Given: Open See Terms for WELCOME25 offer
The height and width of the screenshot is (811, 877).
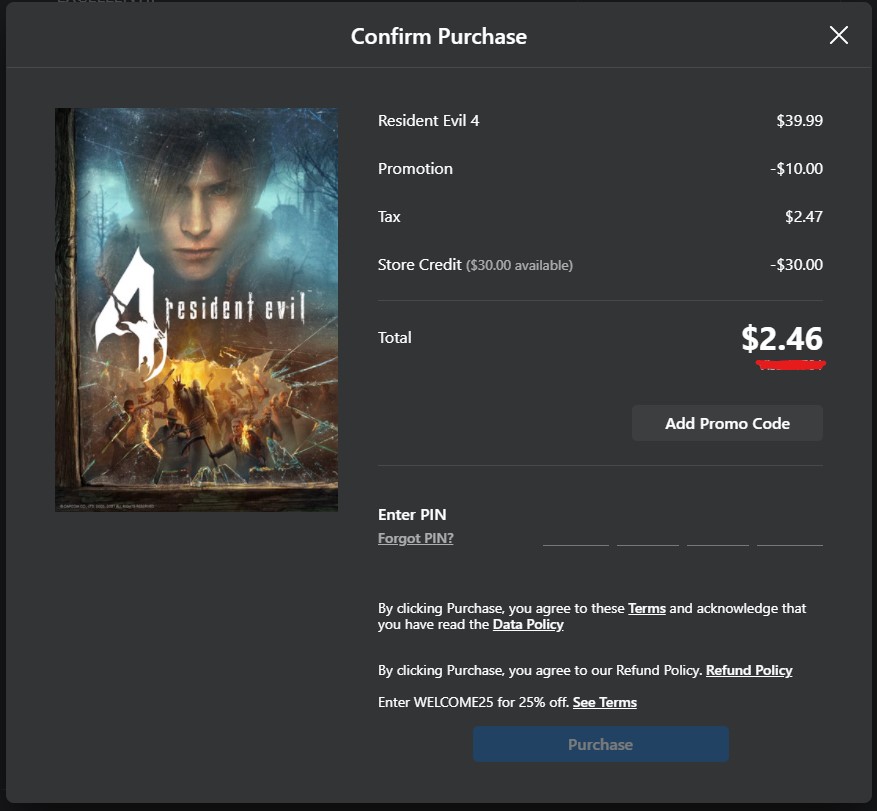Looking at the screenshot, I should tap(604, 702).
